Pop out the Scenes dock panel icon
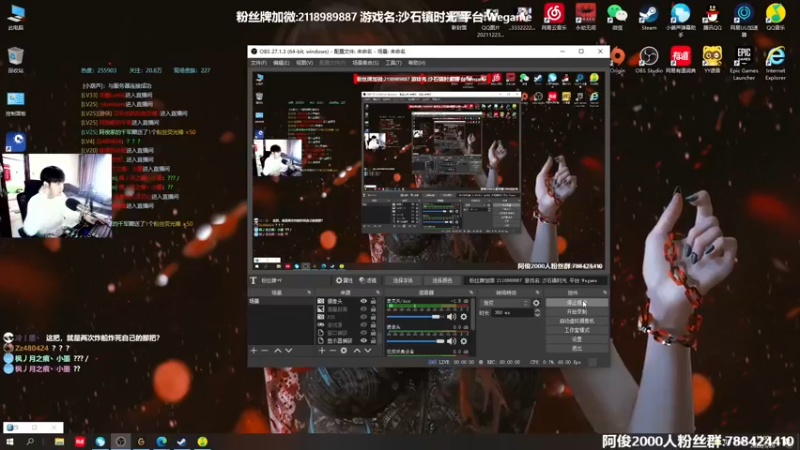800x450 pixels. tap(309, 293)
